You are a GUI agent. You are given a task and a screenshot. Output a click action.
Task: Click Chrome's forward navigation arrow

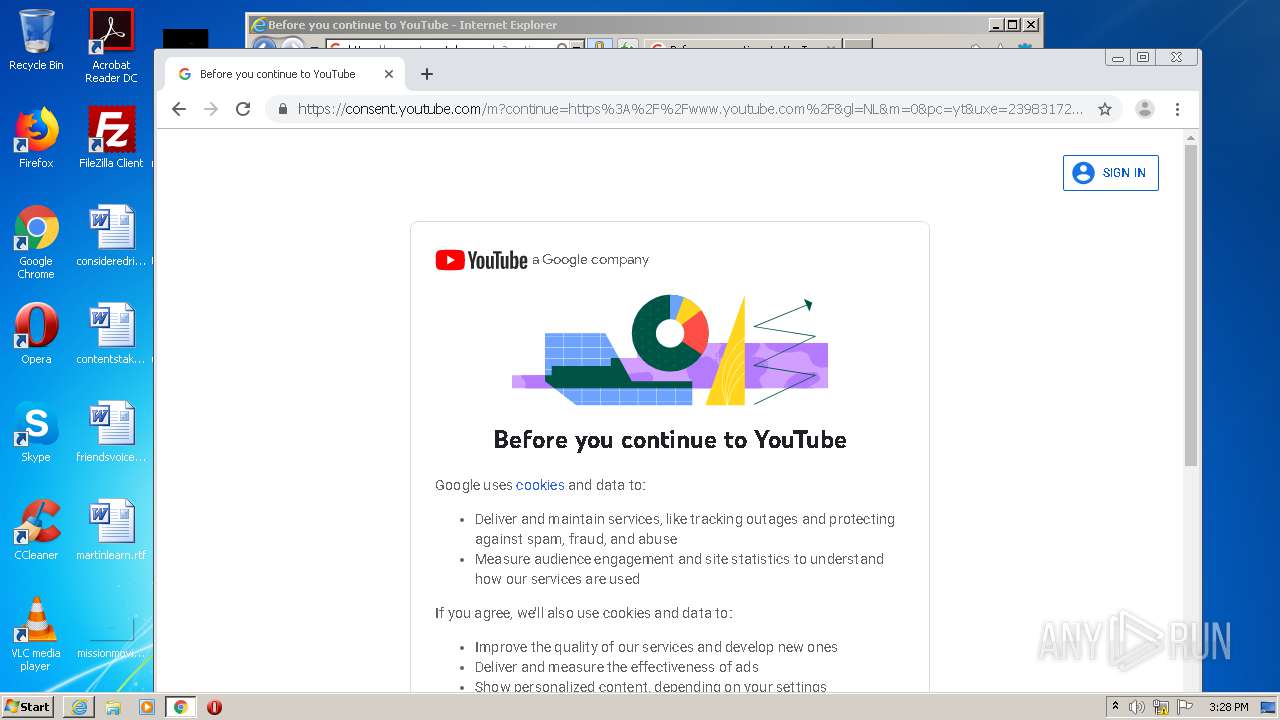click(x=211, y=109)
